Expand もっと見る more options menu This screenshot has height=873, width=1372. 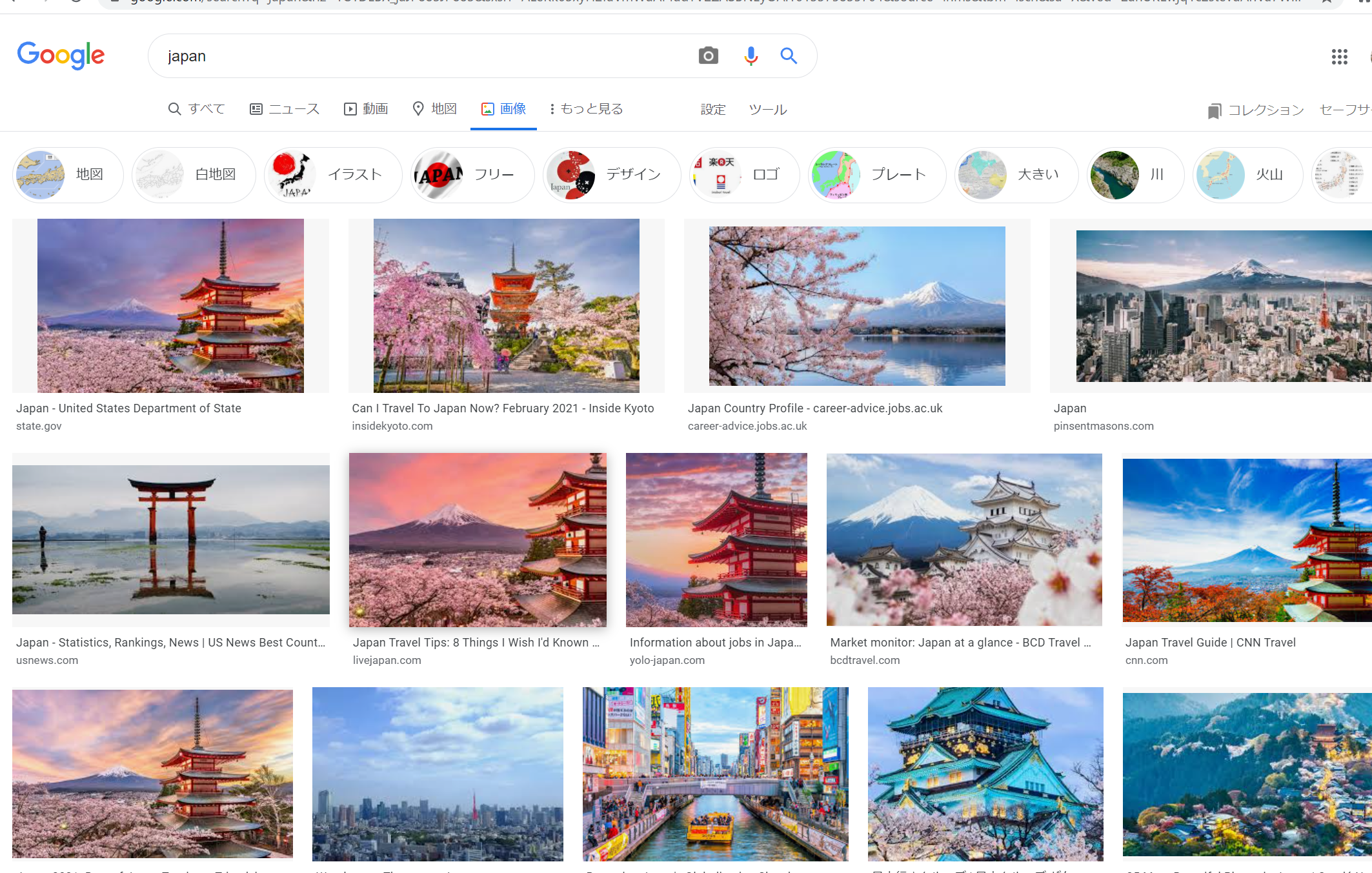(x=586, y=109)
